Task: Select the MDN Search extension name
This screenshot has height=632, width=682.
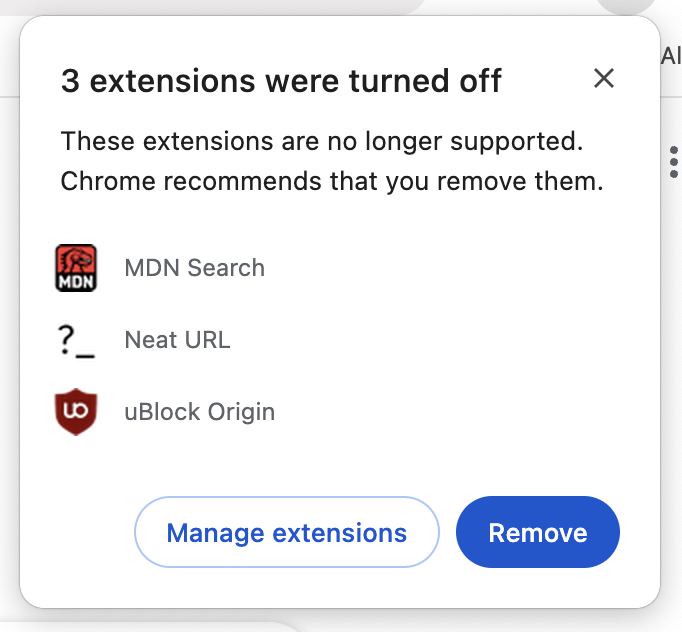Action: pyautogui.click(x=194, y=268)
